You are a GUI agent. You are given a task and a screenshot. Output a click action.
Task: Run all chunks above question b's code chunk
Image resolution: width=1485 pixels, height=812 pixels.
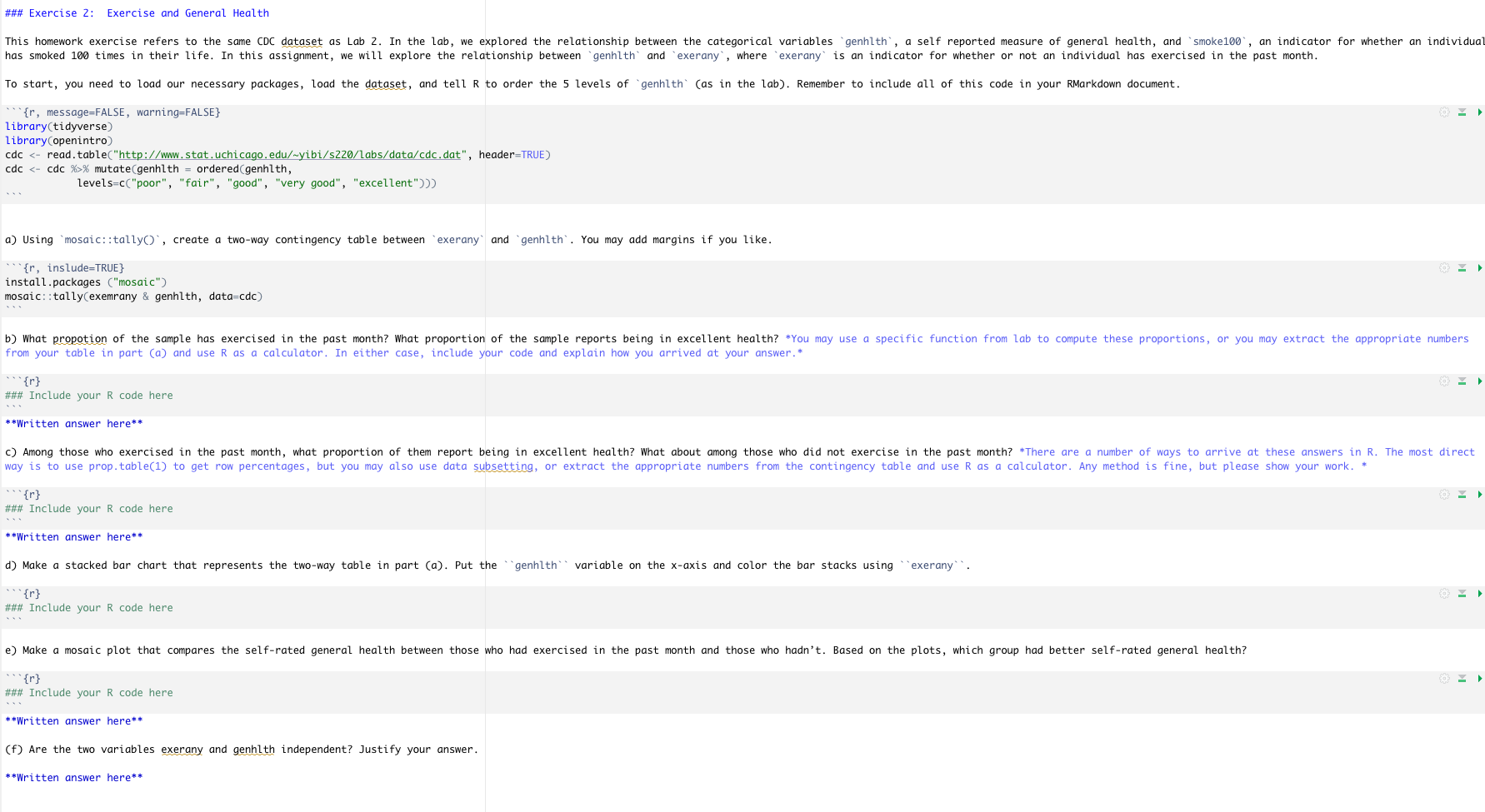1462,381
